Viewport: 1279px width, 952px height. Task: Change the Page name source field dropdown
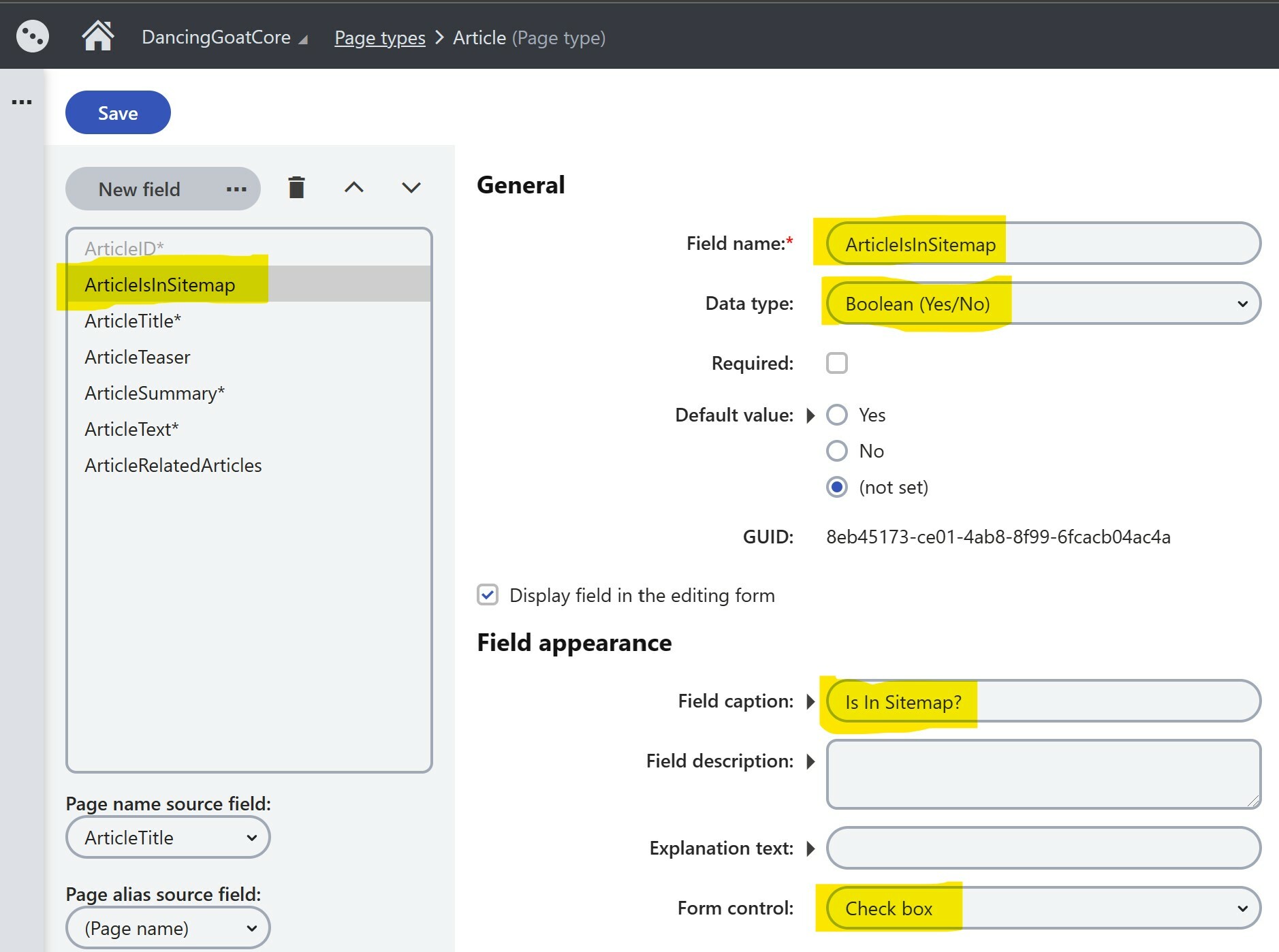[168, 837]
